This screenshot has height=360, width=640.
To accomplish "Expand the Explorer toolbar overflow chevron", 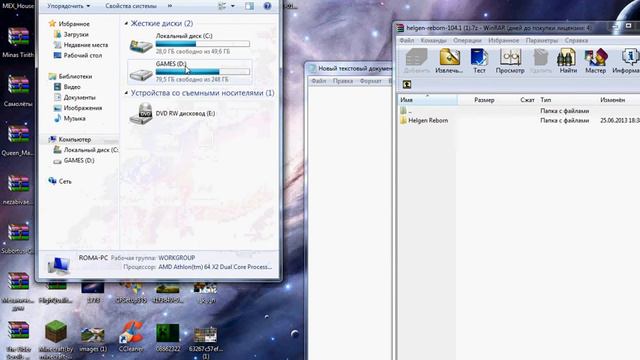I will click(170, 6).
